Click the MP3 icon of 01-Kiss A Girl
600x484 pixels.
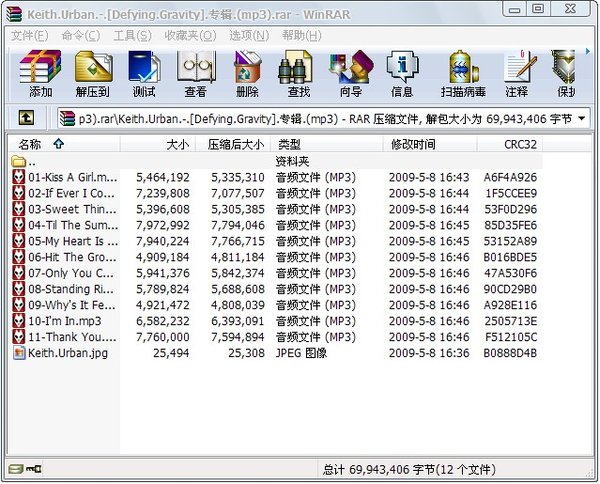pyautogui.click(x=19, y=177)
